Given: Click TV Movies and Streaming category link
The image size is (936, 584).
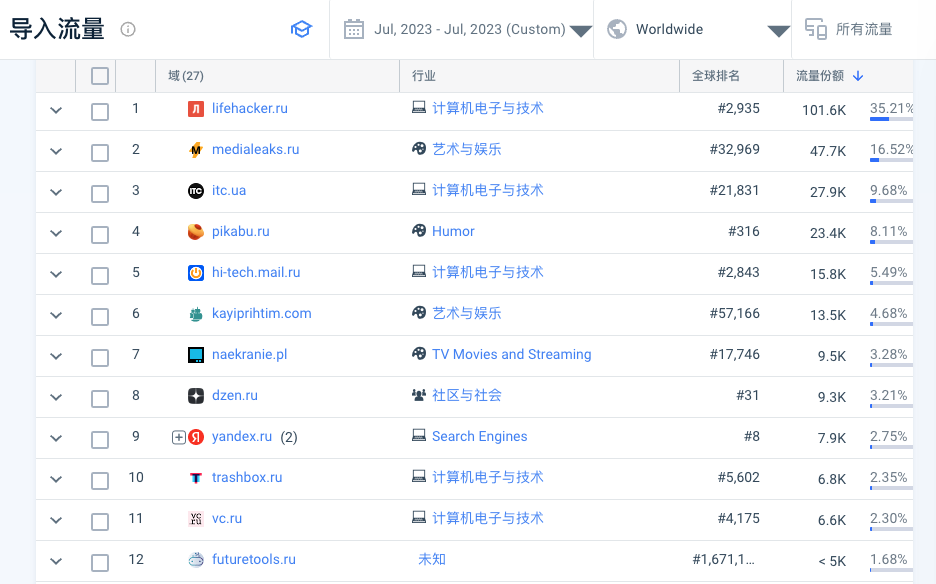Looking at the screenshot, I should 511,354.
